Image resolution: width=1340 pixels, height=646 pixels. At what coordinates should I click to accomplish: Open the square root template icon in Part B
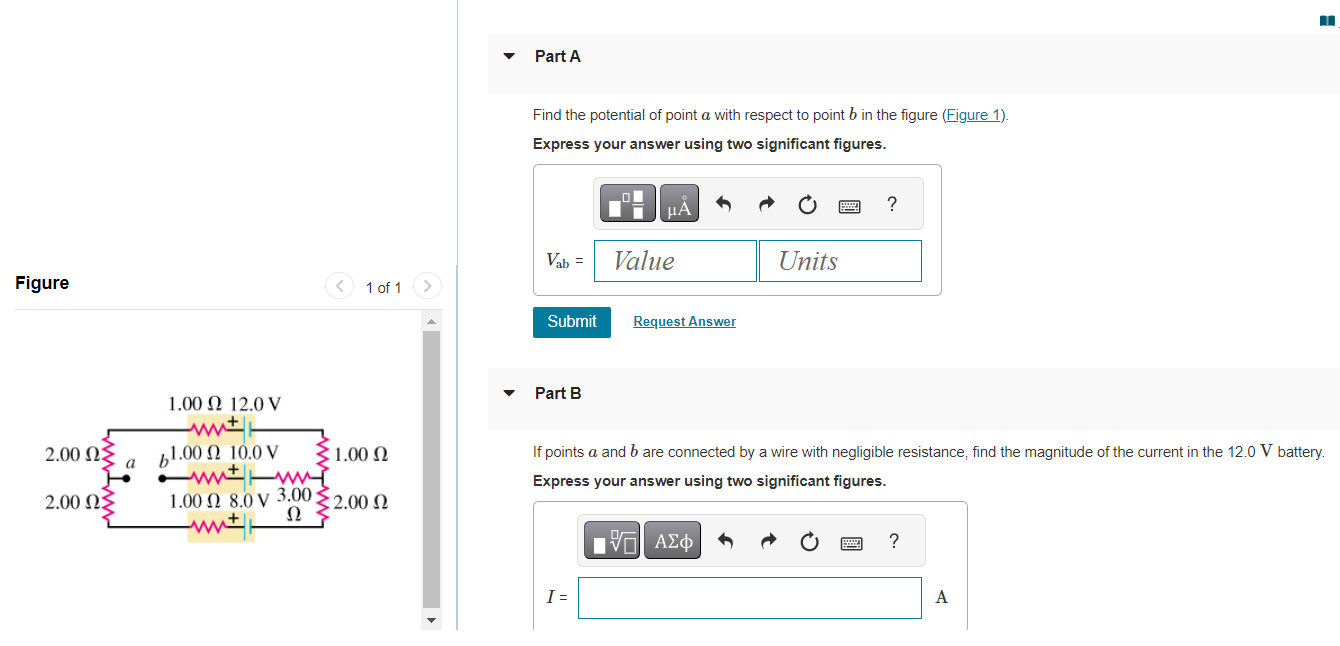pos(610,539)
